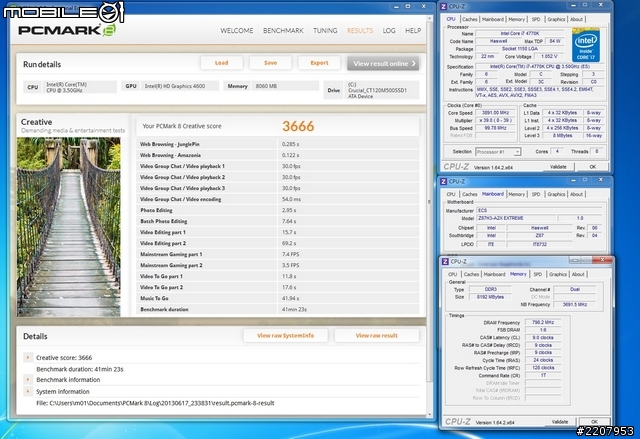Viewport: 640px width, 439px height.
Task: Click the DRAM Frequency value field
Action: pyautogui.click(x=543, y=322)
